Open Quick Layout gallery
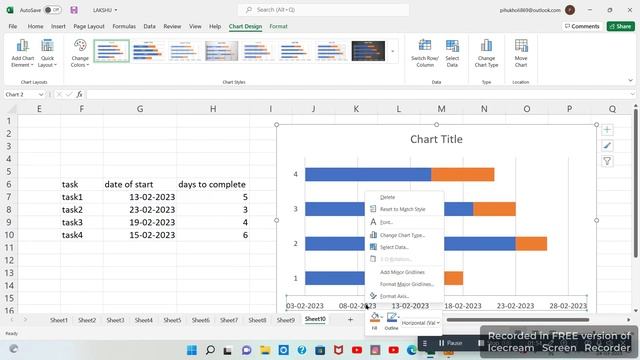Image resolution: width=640 pixels, height=360 pixels. [47, 53]
